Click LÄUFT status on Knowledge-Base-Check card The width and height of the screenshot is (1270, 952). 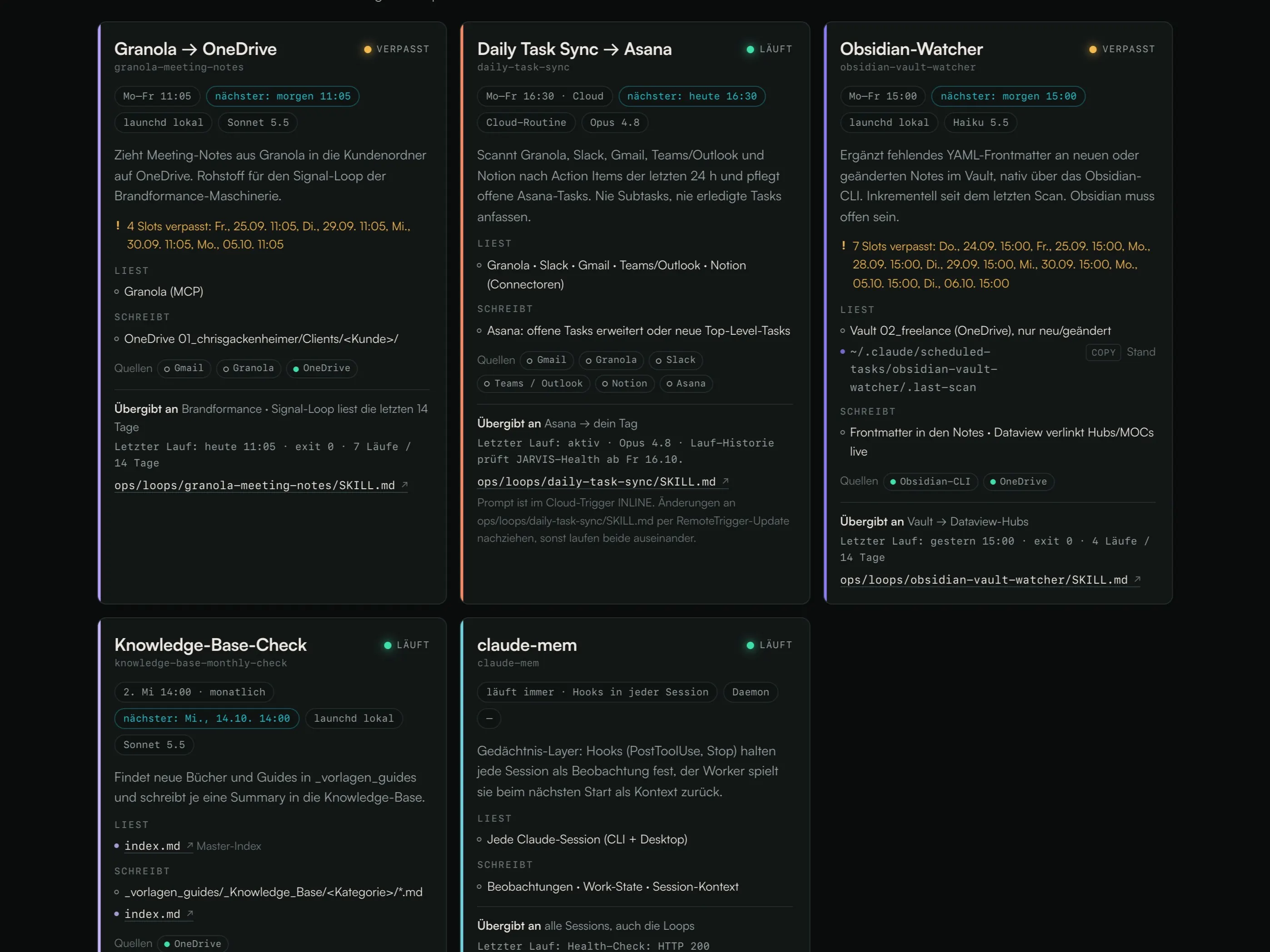[x=407, y=645]
